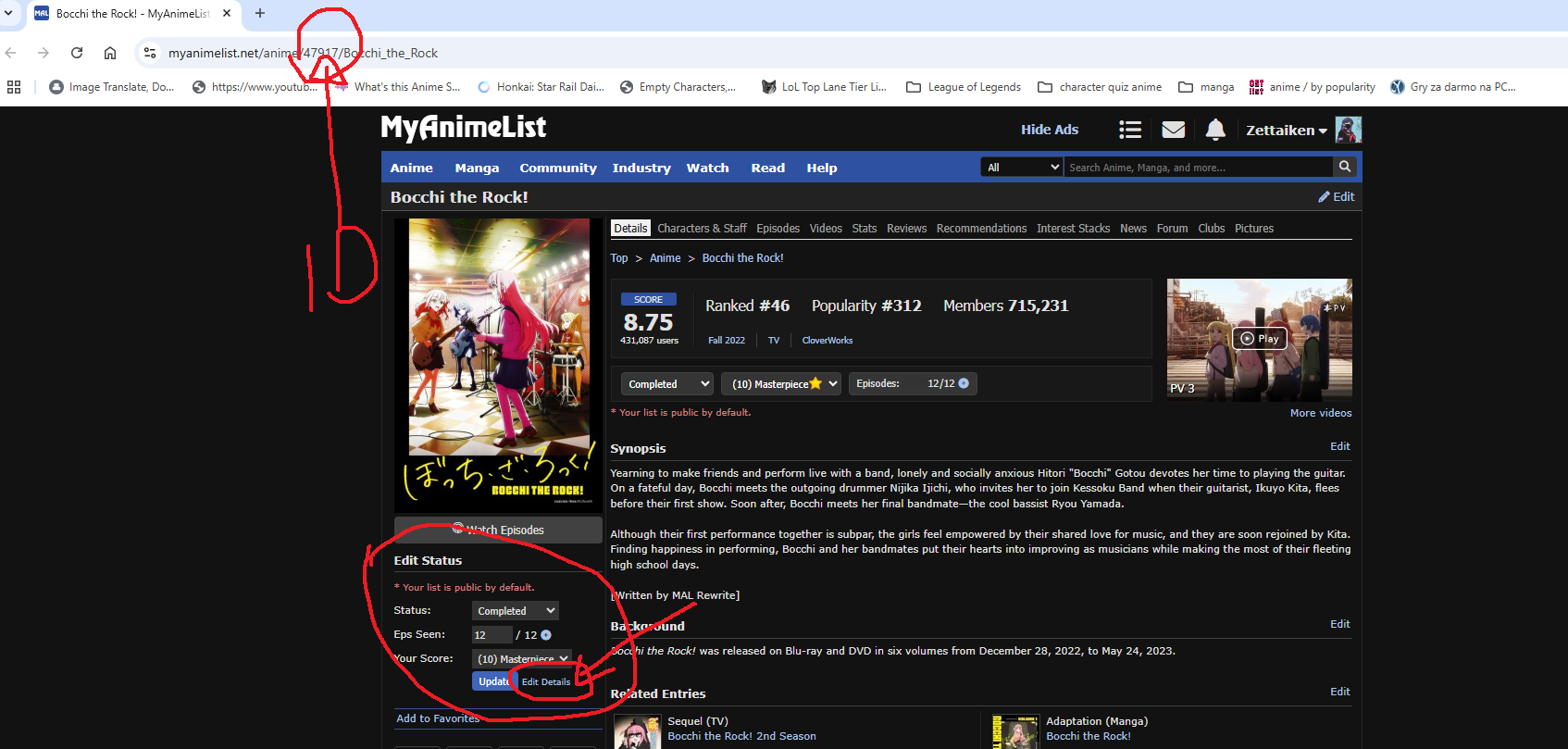
Task: Expand the Completed status dropdown near score
Action: 667,384
